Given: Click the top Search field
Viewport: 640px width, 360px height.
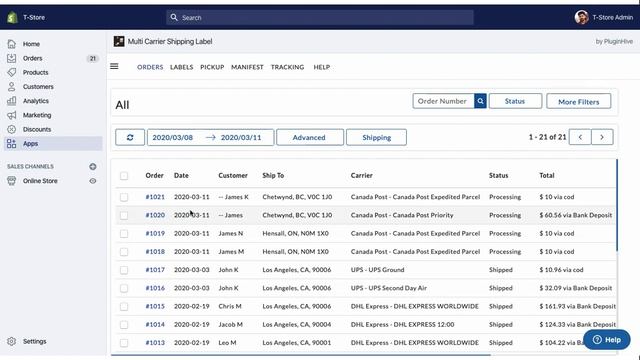Looking at the screenshot, I should [x=320, y=18].
